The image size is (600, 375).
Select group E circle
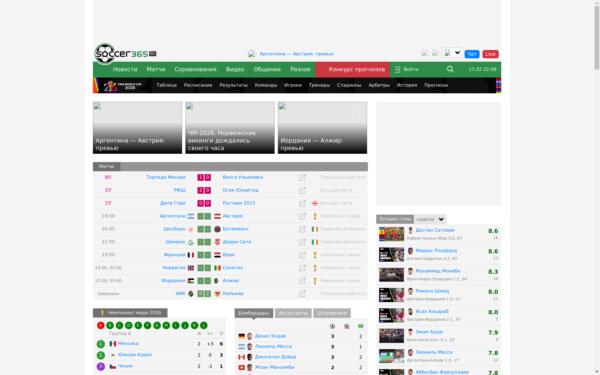138,325
